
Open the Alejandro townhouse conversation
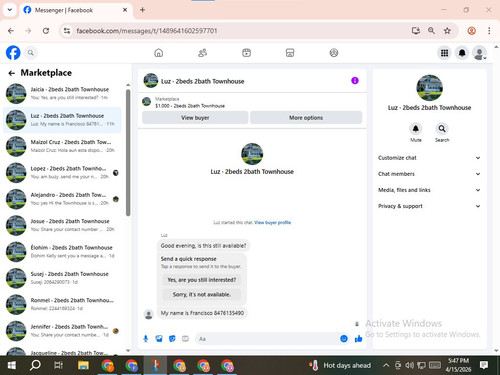point(63,199)
